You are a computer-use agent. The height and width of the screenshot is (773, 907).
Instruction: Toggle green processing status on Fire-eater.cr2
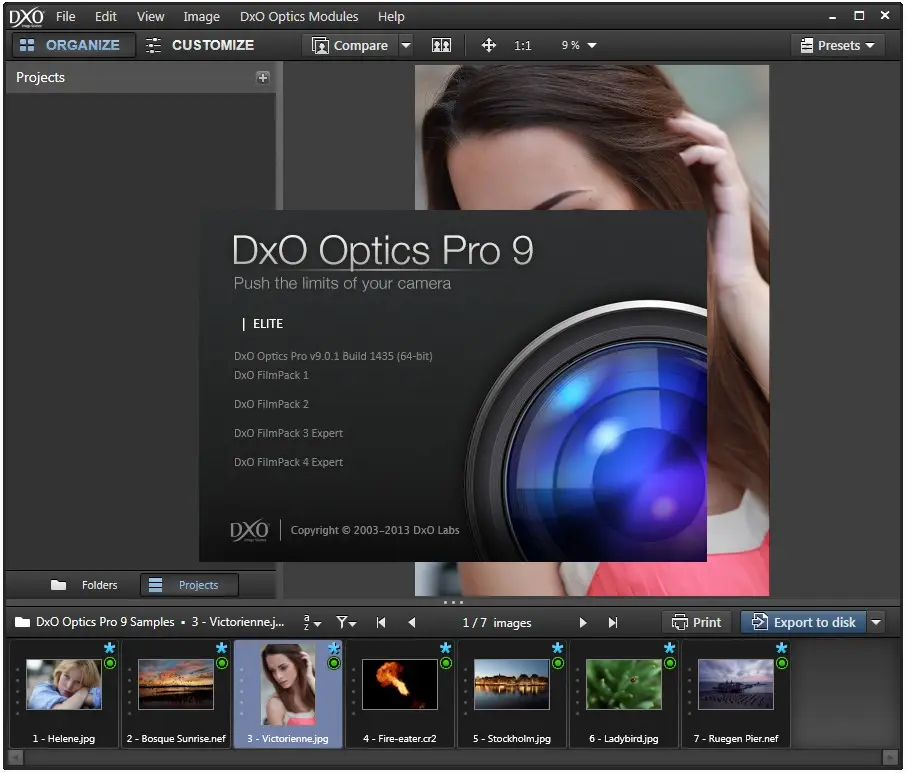point(445,663)
